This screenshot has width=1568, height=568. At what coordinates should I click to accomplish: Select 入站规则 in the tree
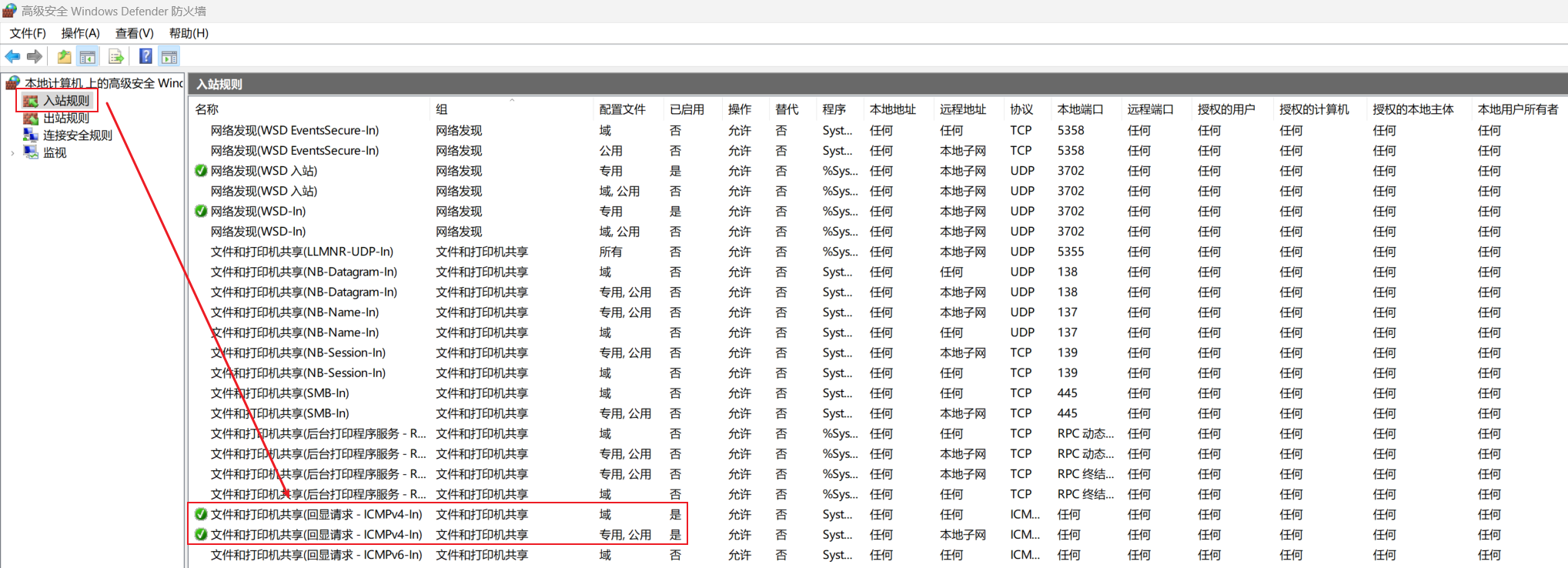tap(66, 101)
